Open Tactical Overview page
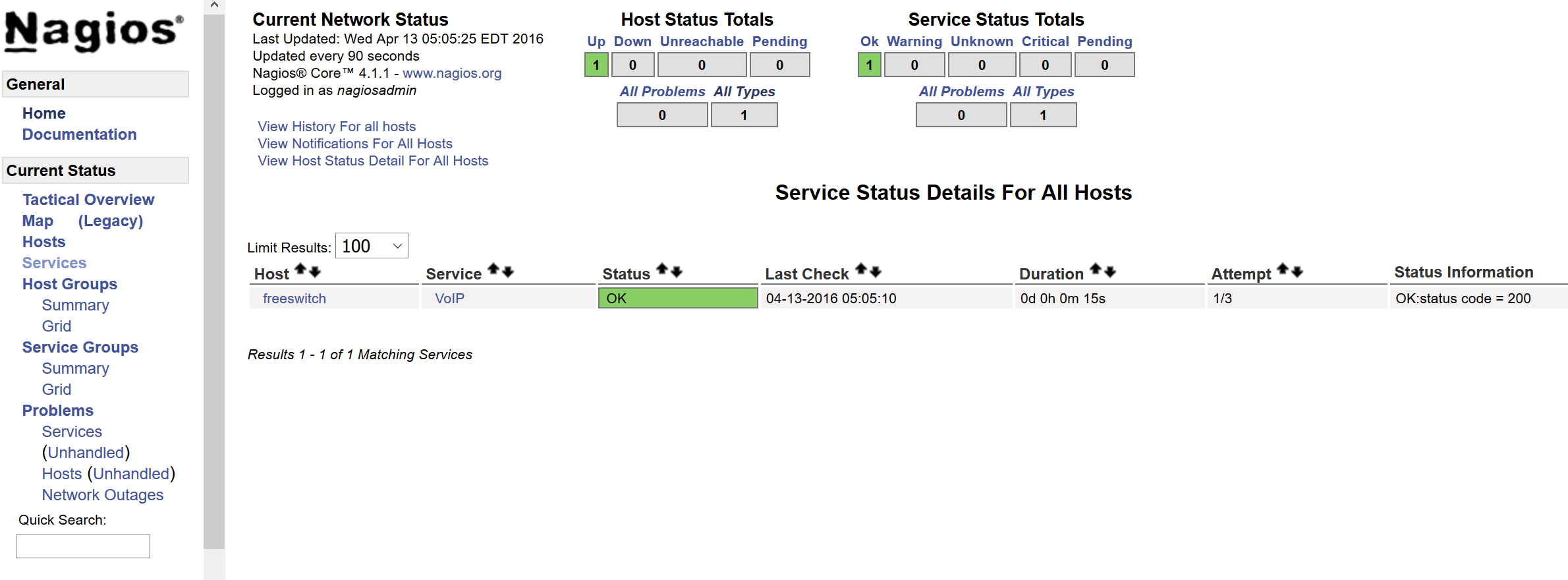 click(88, 200)
